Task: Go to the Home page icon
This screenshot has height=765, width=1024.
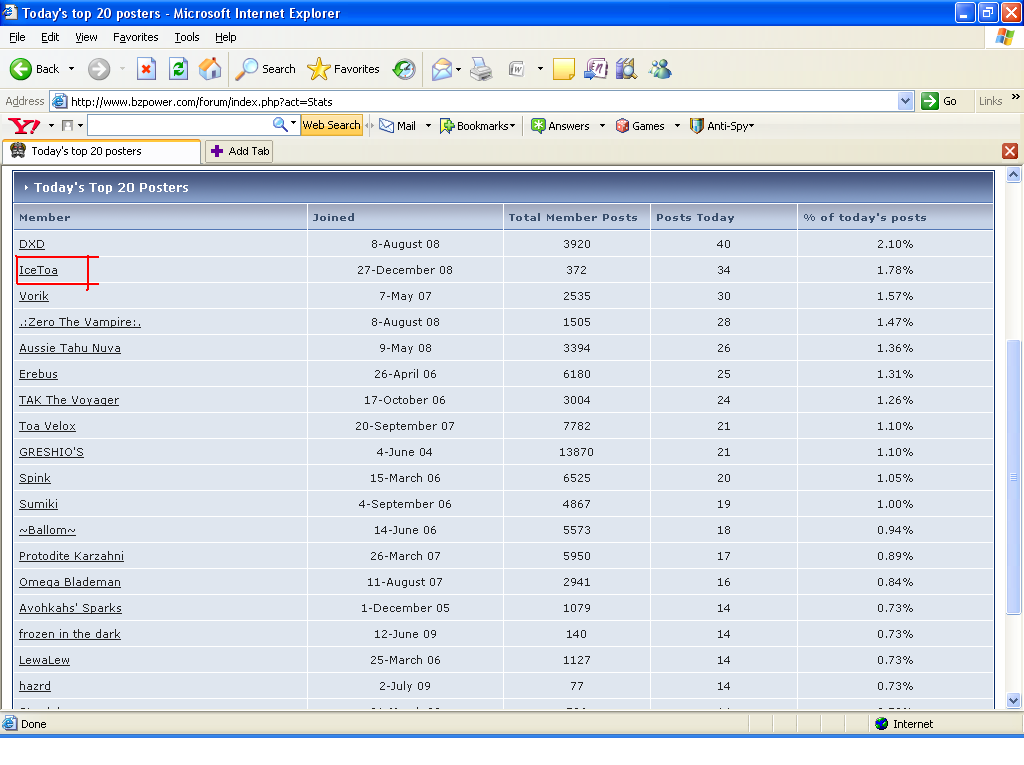Action: (210, 69)
